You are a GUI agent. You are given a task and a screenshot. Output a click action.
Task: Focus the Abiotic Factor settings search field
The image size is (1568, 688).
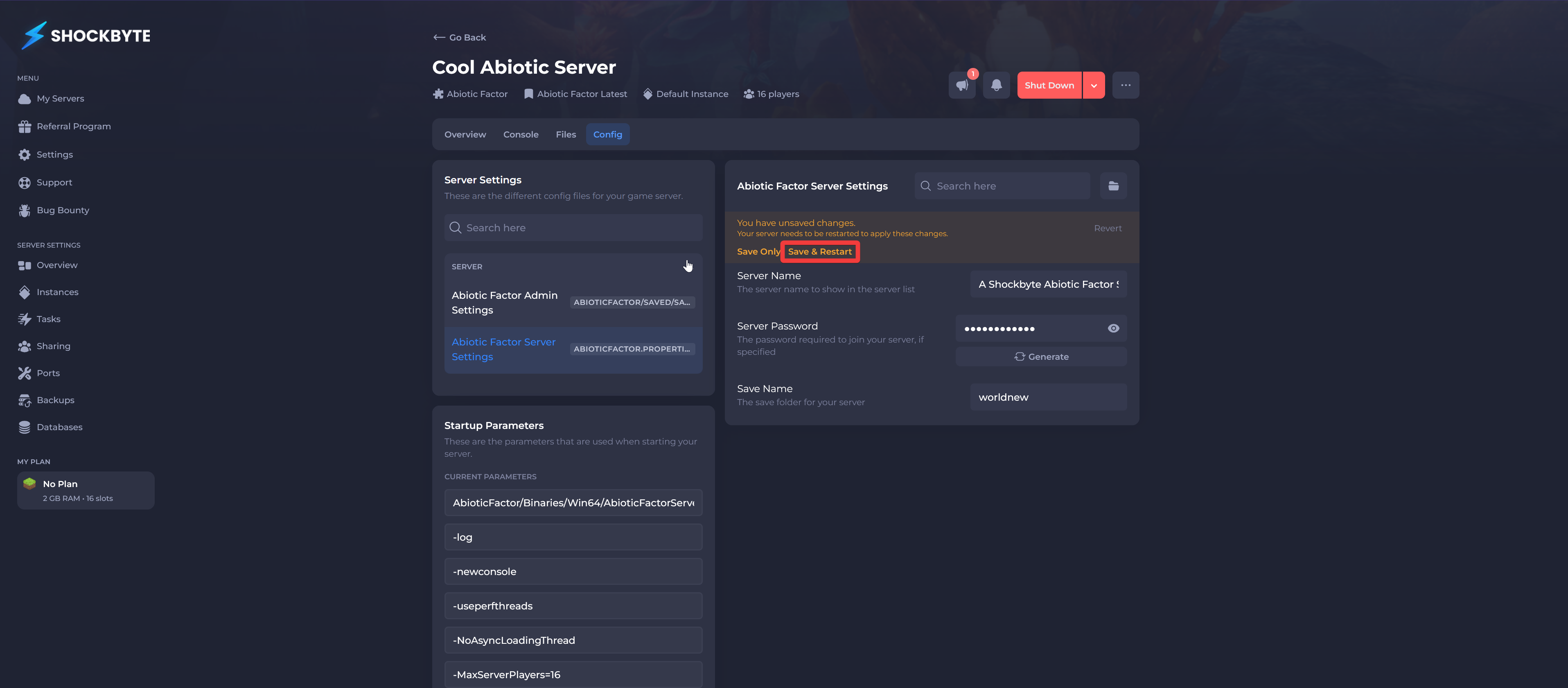[x=1002, y=186]
